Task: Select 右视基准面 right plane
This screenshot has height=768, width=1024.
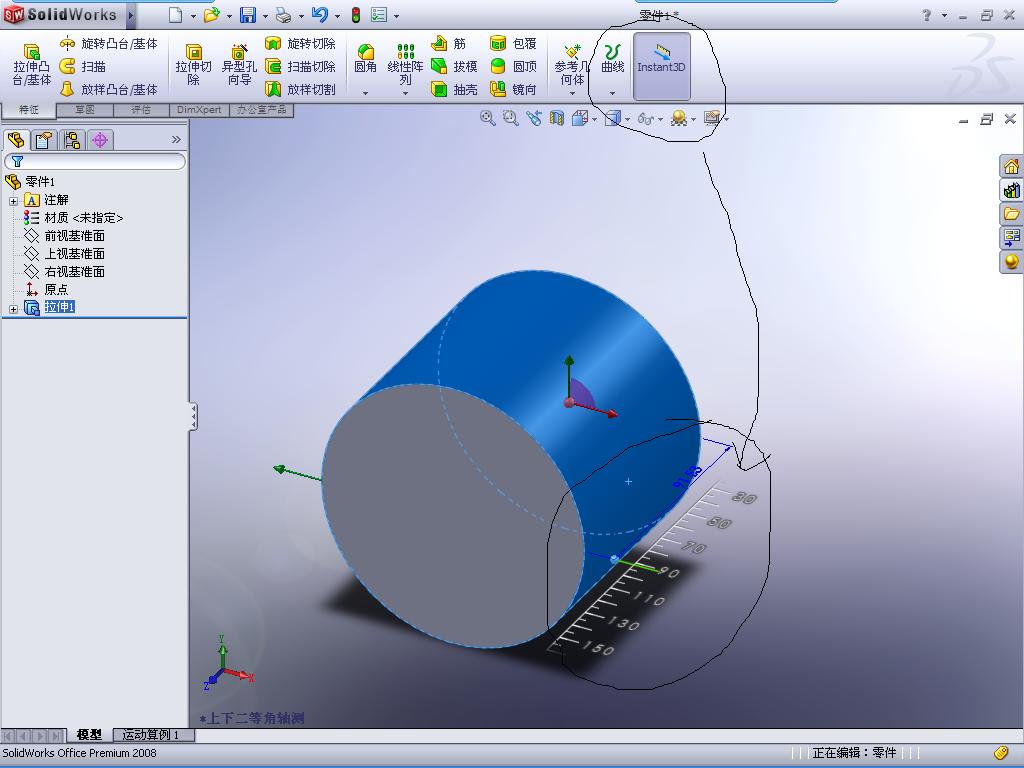Action: click(x=64, y=272)
